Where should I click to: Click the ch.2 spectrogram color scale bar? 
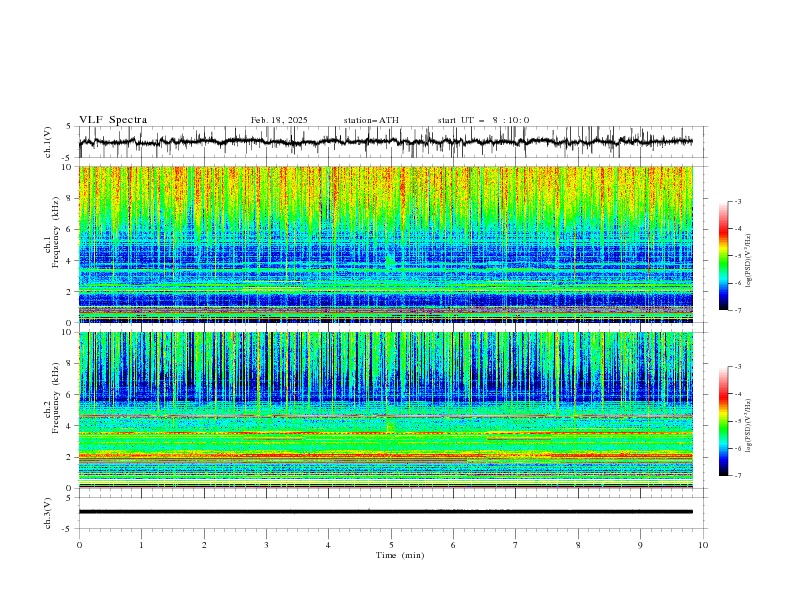[723, 421]
